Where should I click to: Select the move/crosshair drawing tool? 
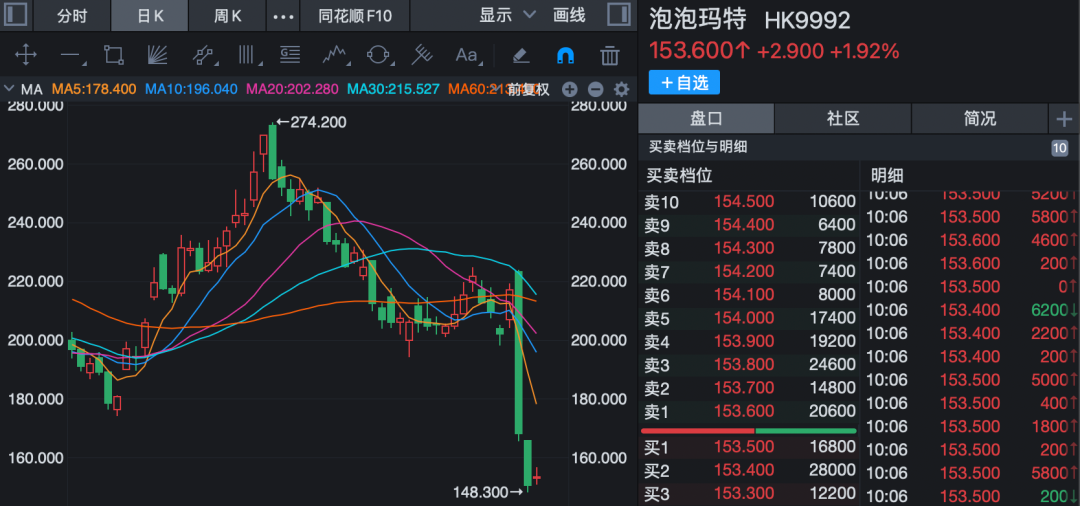25,55
